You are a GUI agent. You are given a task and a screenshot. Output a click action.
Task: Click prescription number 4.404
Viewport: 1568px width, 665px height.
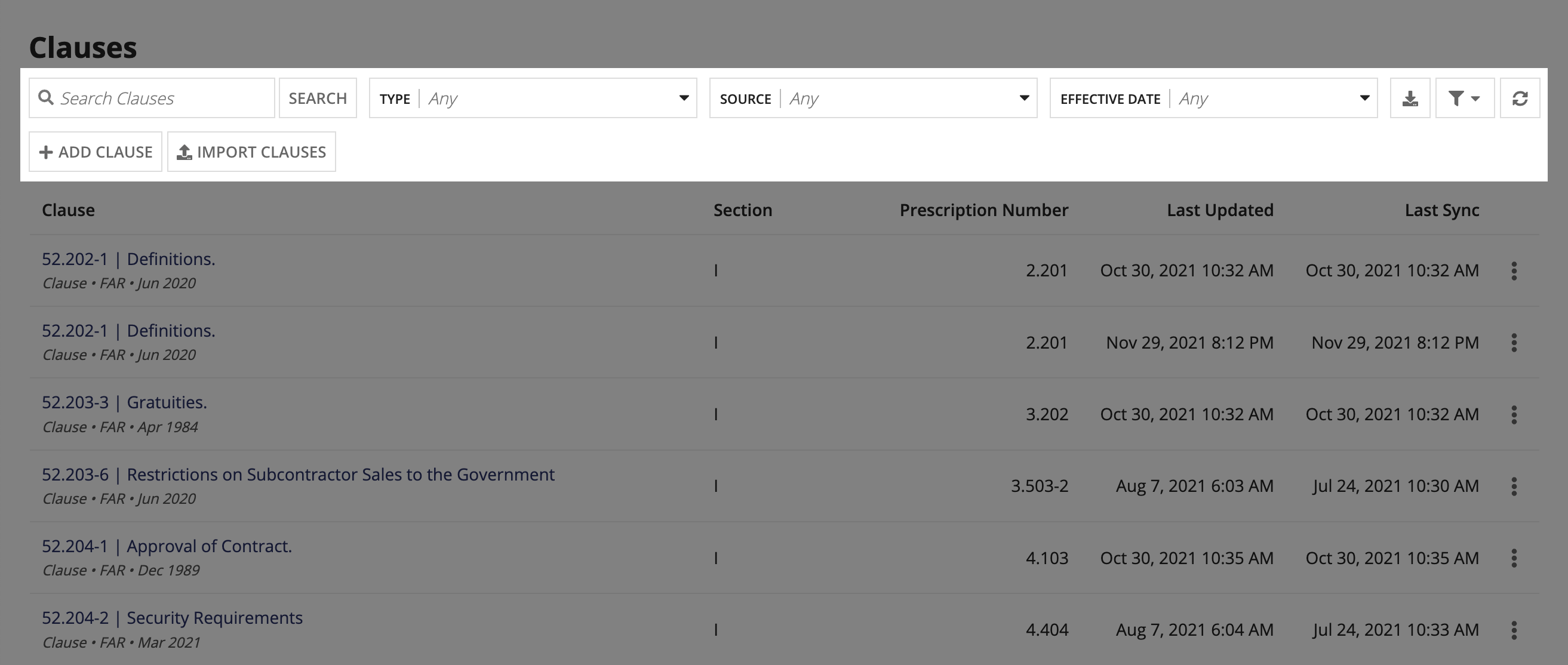tap(1047, 629)
